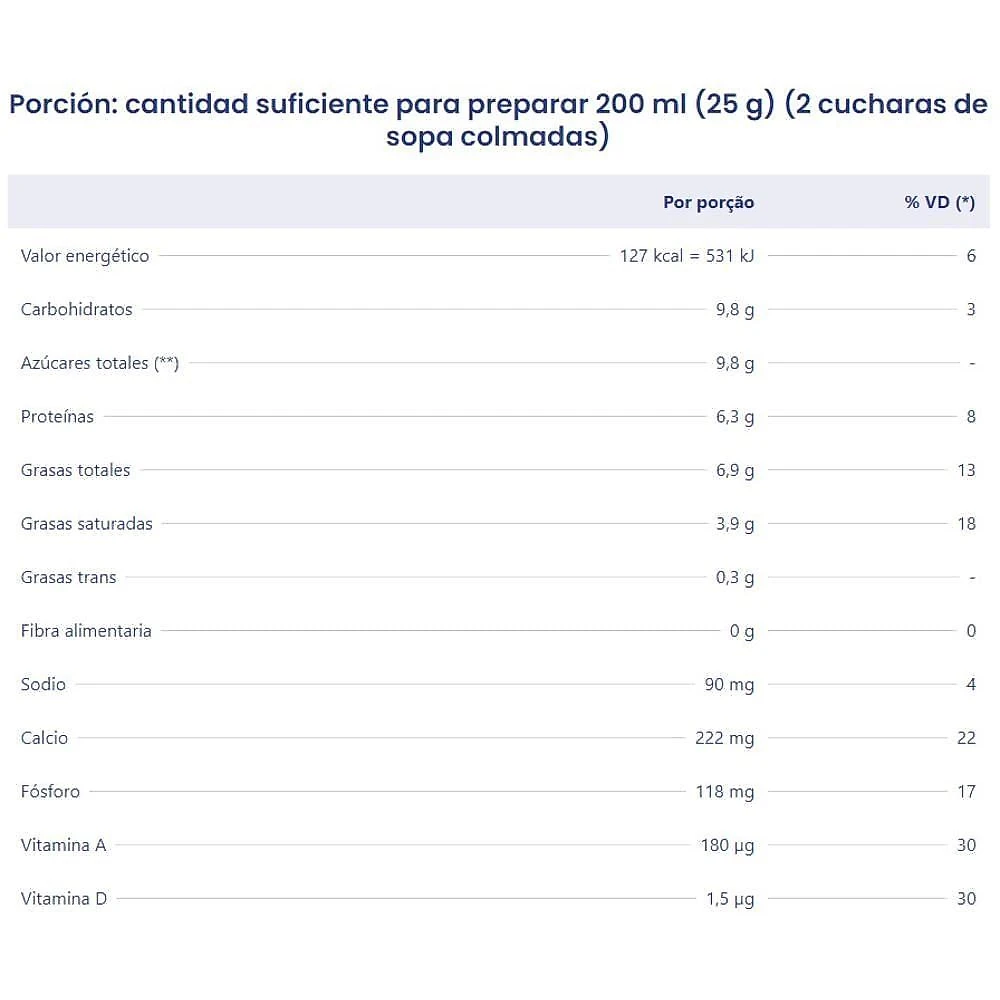Click the Azúcares totales (**) label

(x=99, y=363)
